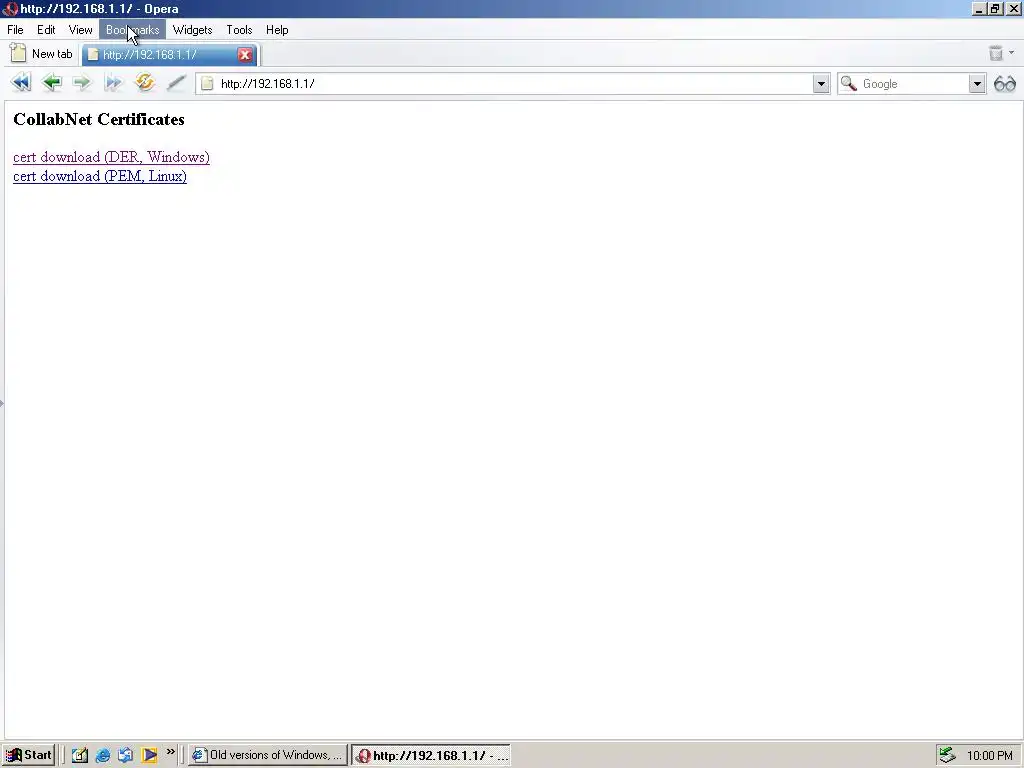Click the green Forward arrow
Screen dimensions: 1024x768
(x=82, y=82)
